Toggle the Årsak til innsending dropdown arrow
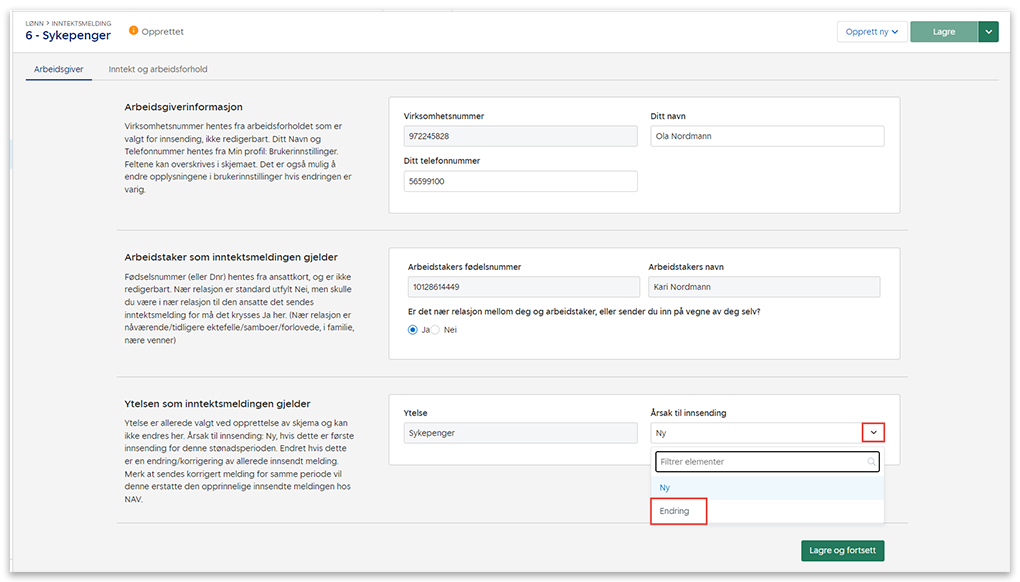The image size is (1020, 582). [x=872, y=433]
